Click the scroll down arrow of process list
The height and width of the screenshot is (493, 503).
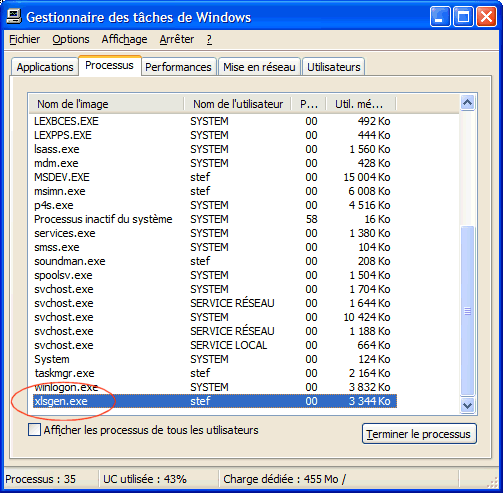[x=467, y=406]
